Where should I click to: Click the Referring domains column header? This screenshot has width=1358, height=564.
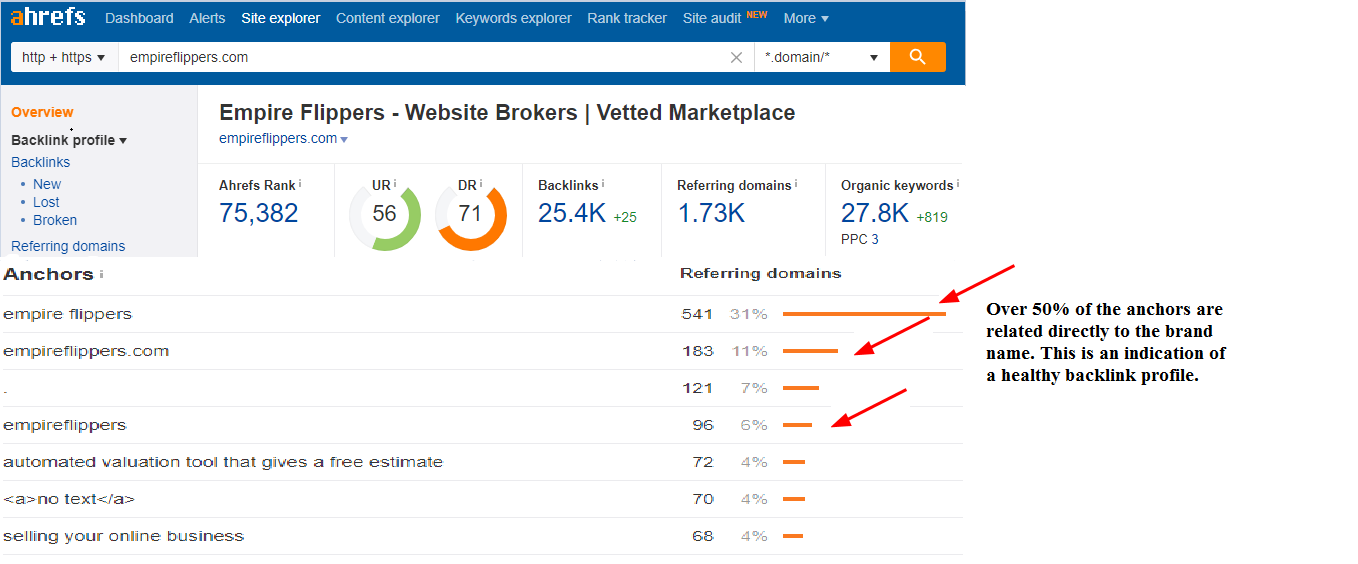pos(760,273)
